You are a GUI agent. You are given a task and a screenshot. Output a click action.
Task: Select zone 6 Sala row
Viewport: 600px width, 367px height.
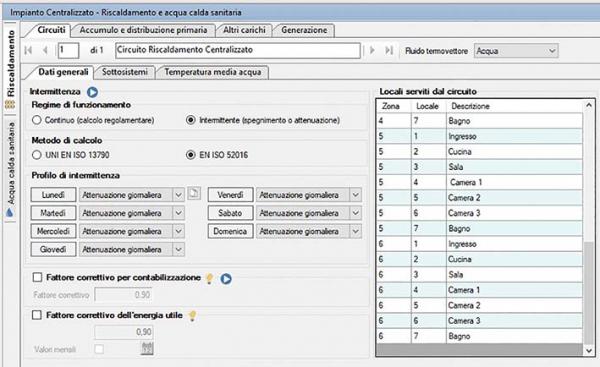pos(480,274)
